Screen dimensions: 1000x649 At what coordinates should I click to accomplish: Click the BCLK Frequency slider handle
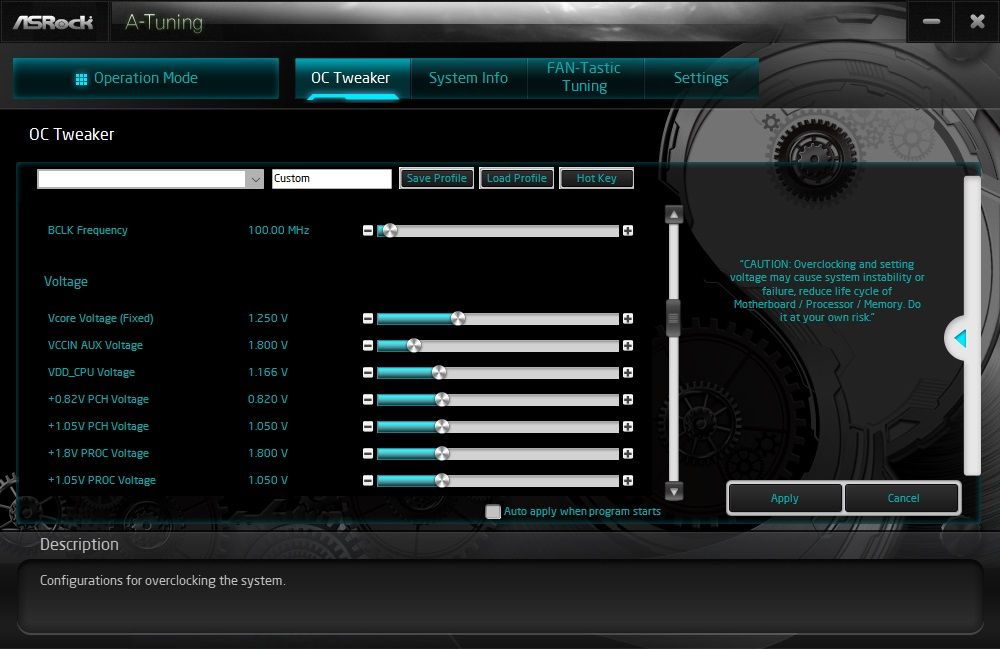point(390,230)
